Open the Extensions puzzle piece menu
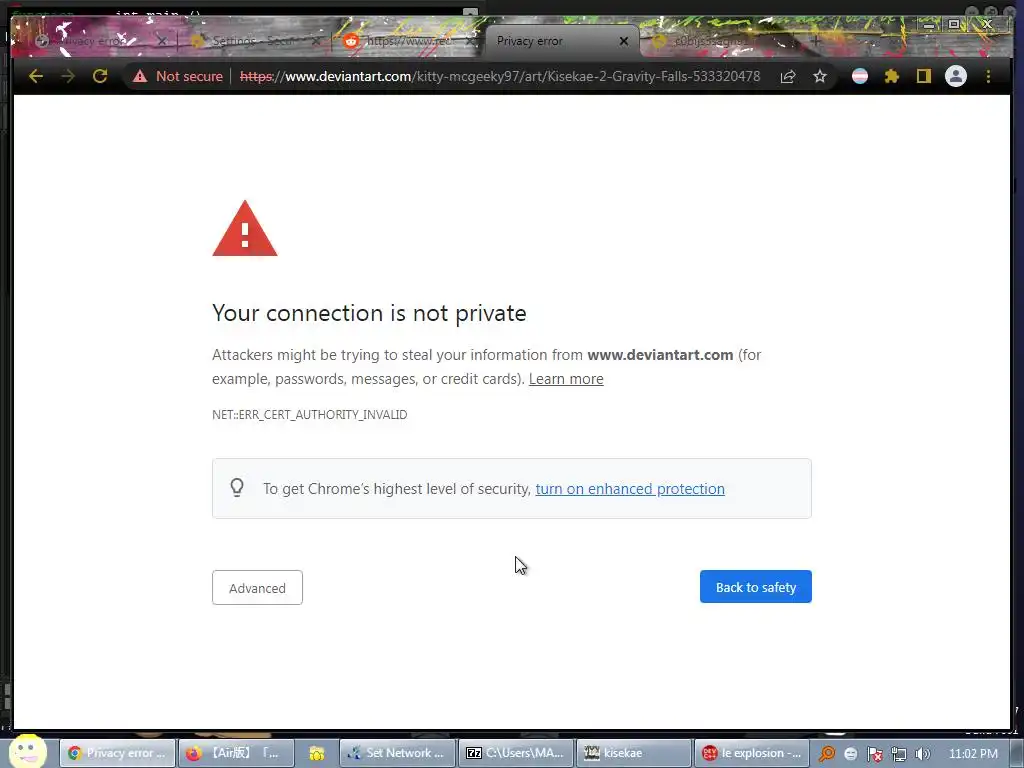The height and width of the screenshot is (768, 1024). pyautogui.click(x=891, y=76)
